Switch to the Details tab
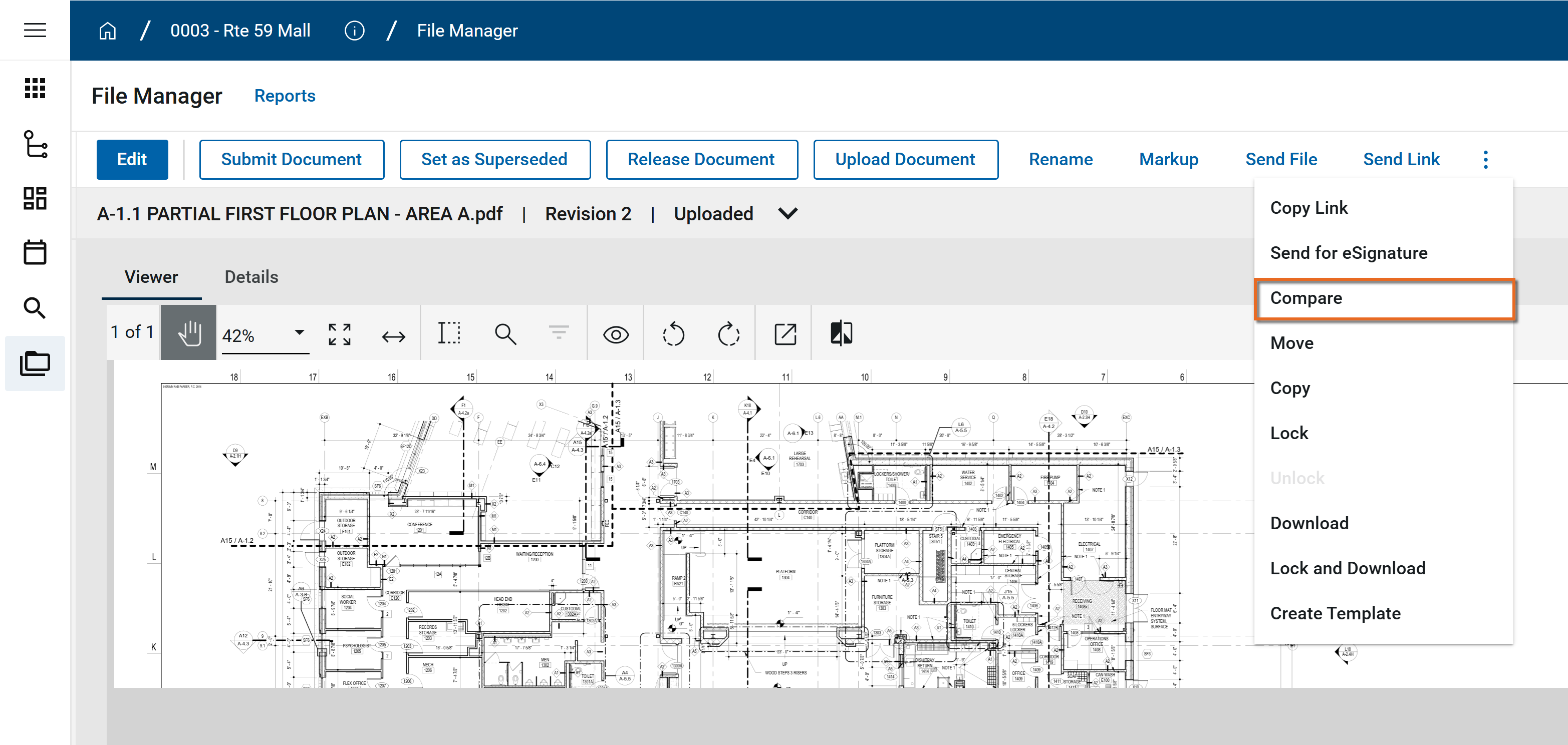This screenshot has height=745, width=1568. click(251, 277)
